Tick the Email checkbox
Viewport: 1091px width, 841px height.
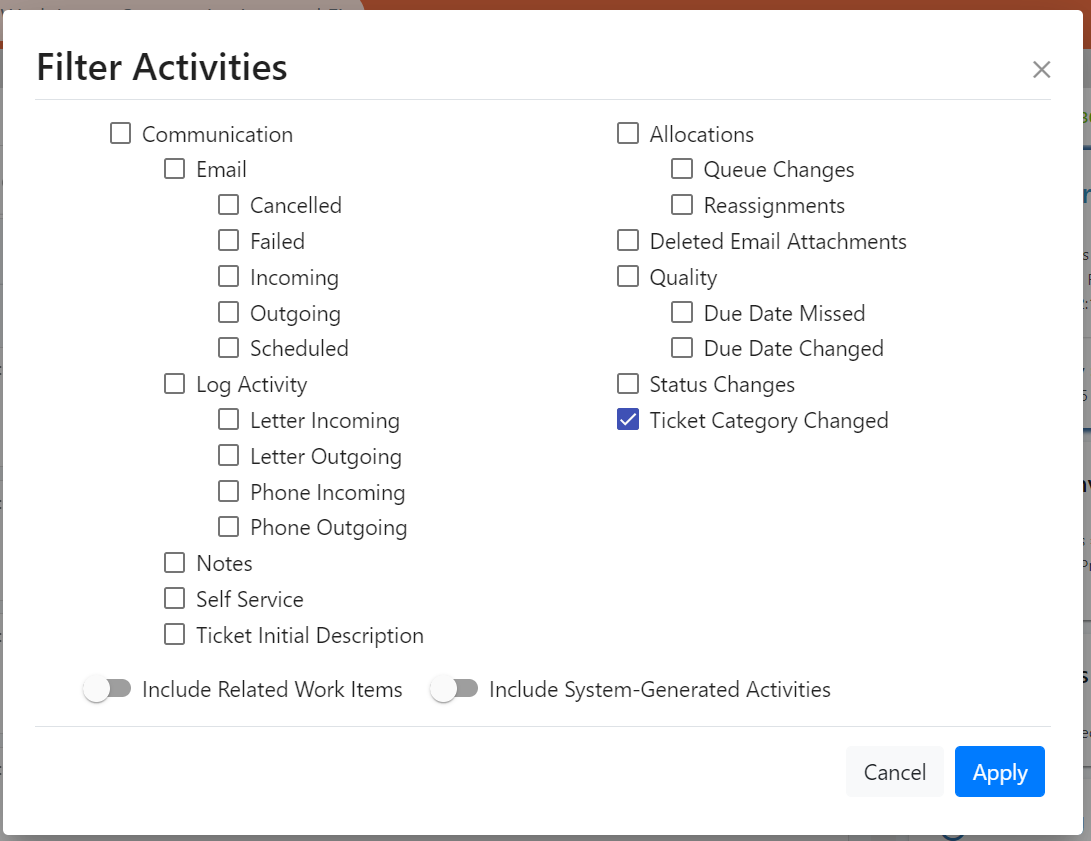point(175,169)
